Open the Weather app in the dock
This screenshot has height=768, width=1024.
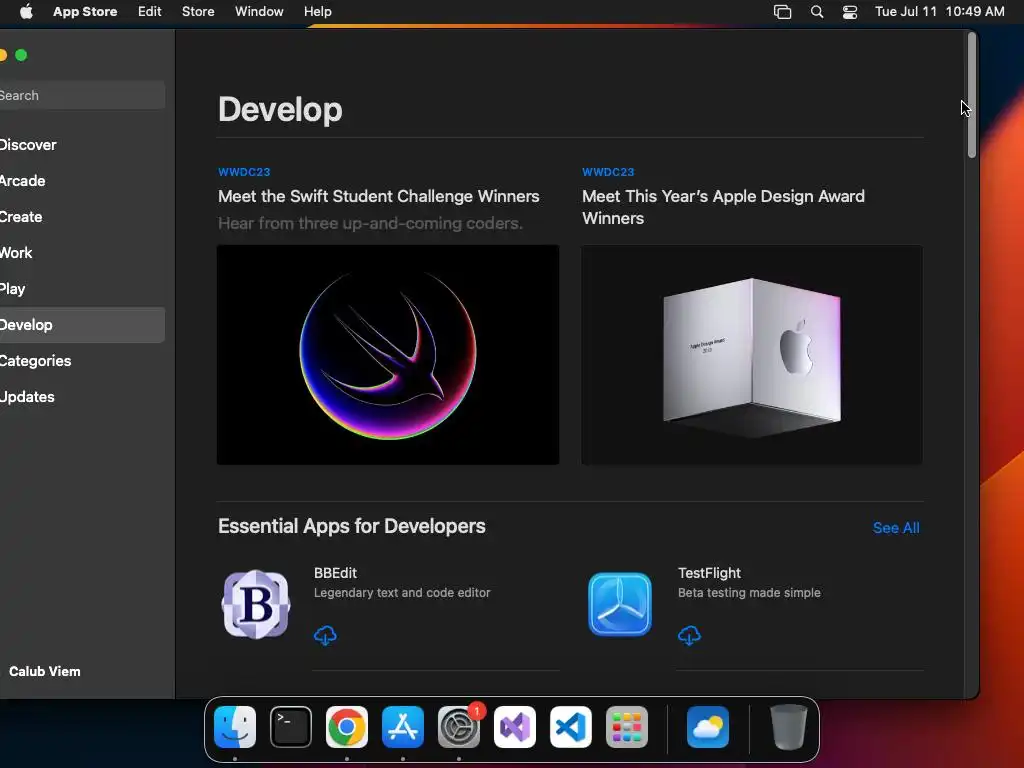pos(708,727)
